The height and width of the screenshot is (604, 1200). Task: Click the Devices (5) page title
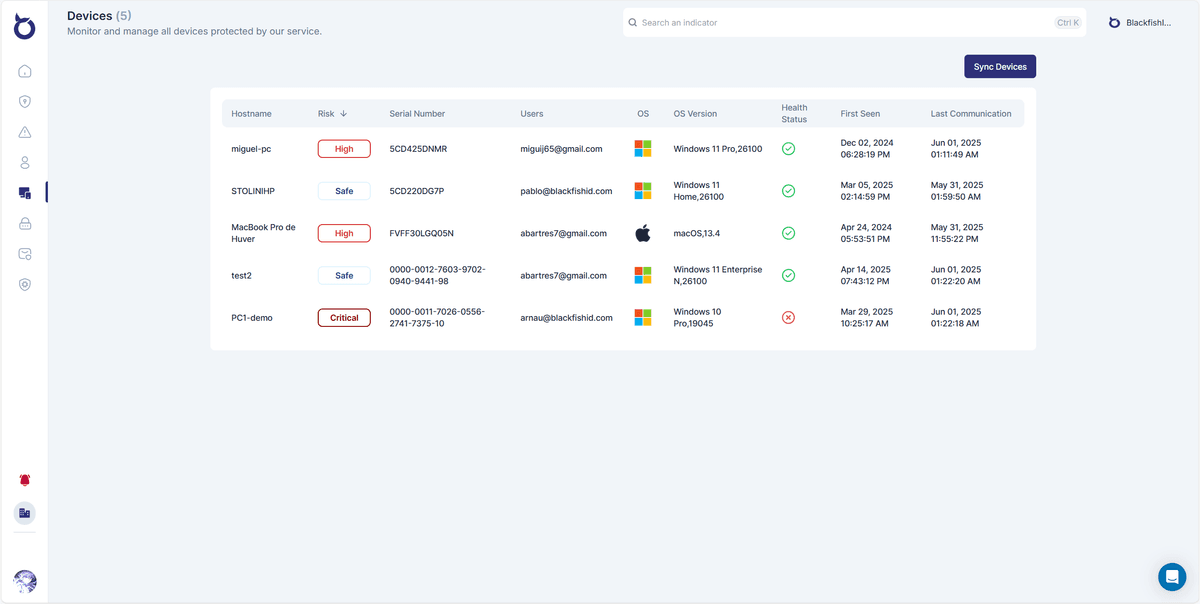[99, 15]
